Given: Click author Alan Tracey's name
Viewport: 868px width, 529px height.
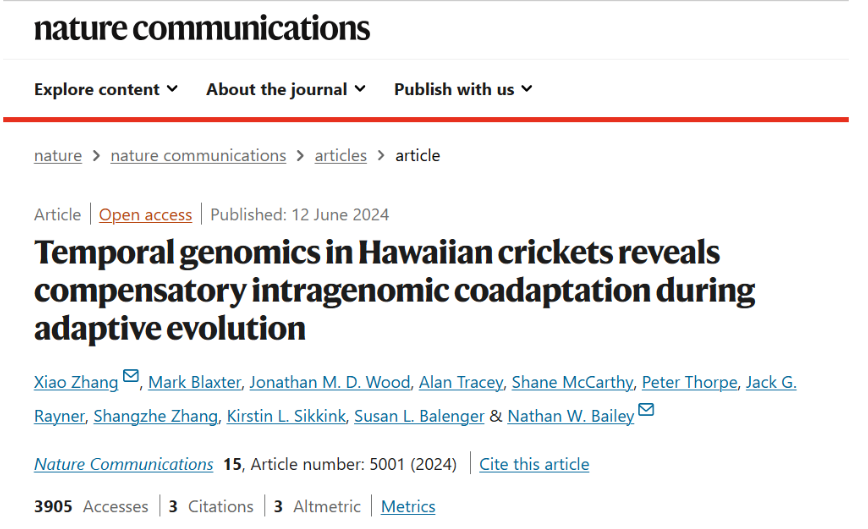Looking at the screenshot, I should [461, 382].
